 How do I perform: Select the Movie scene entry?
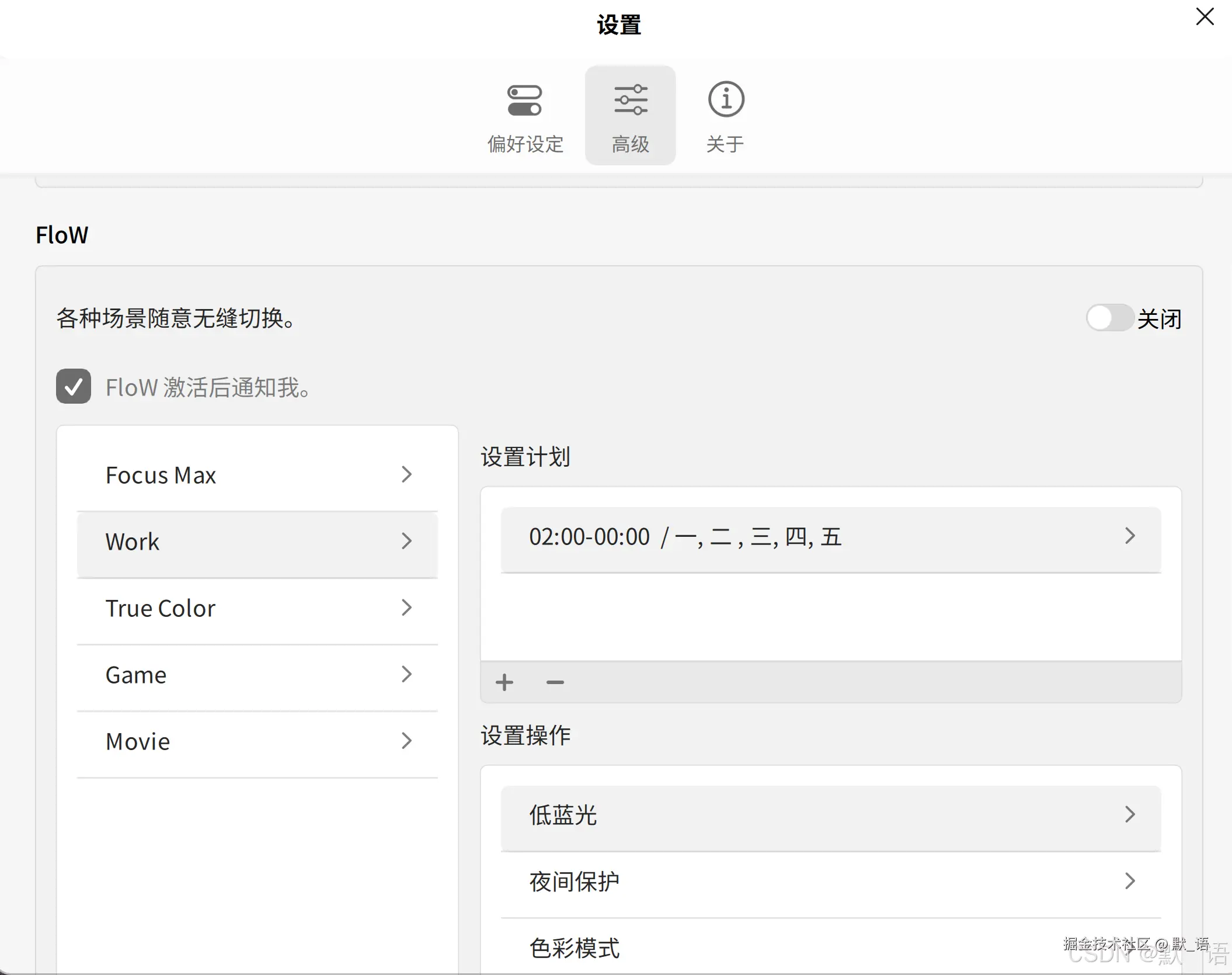click(x=138, y=741)
